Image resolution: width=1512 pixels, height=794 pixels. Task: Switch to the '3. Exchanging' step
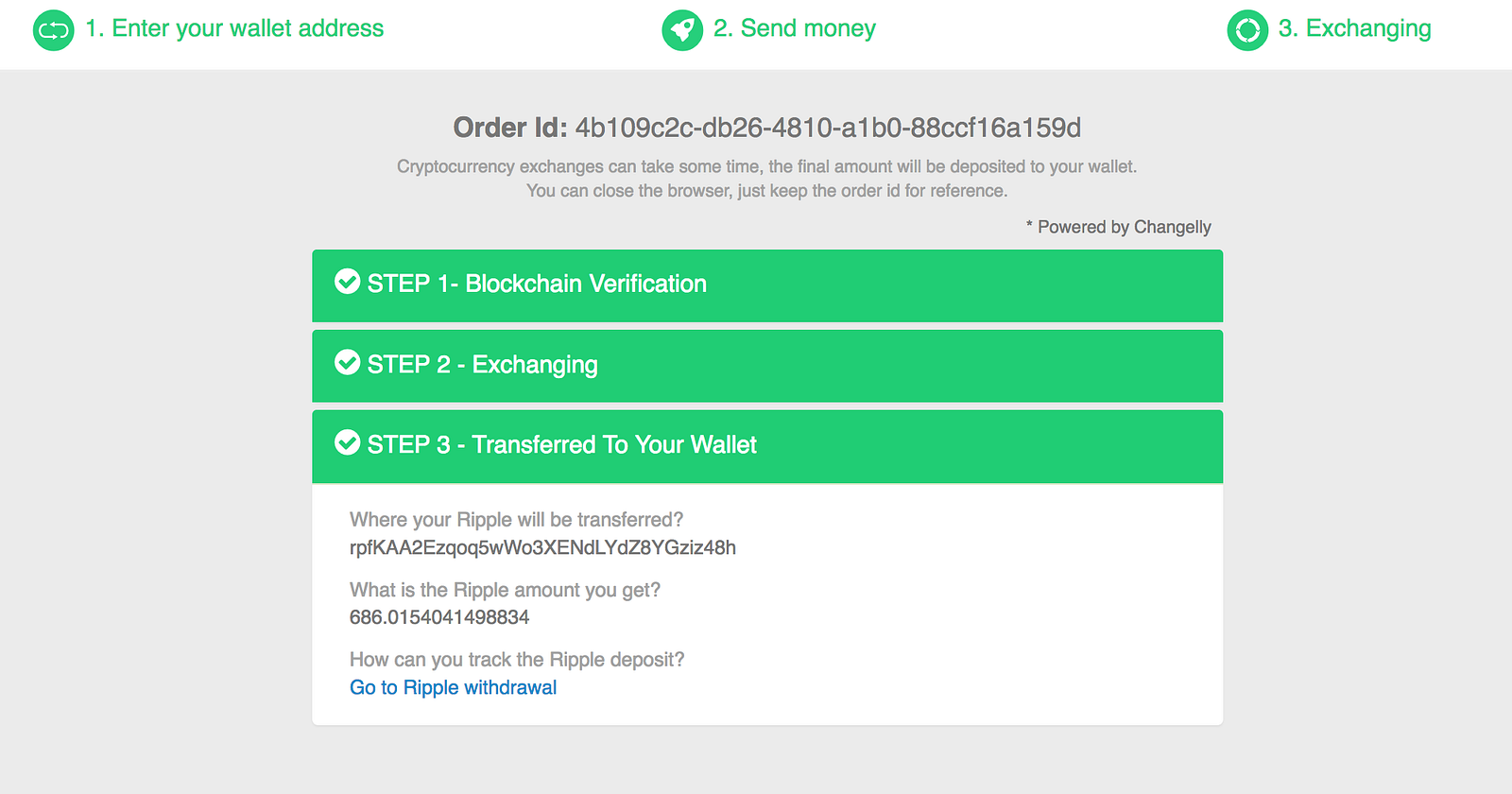(x=1354, y=29)
